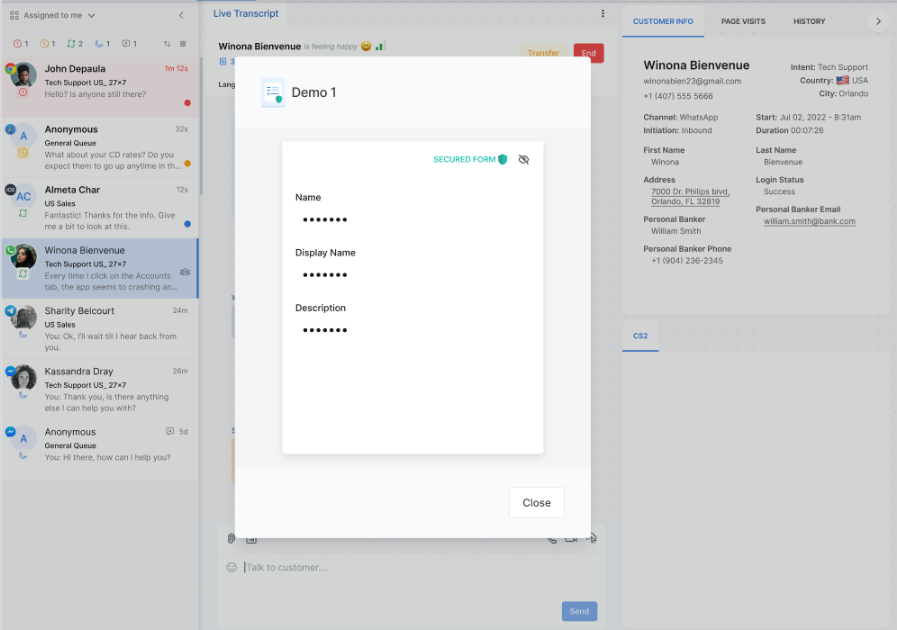Switch to the Page Visits tab
The image size is (897, 630).
[x=743, y=21]
